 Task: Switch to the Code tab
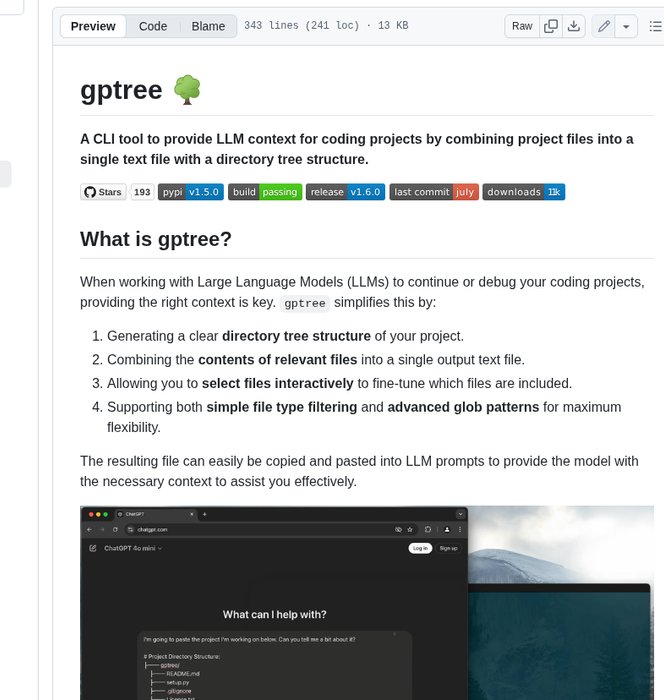tap(153, 26)
